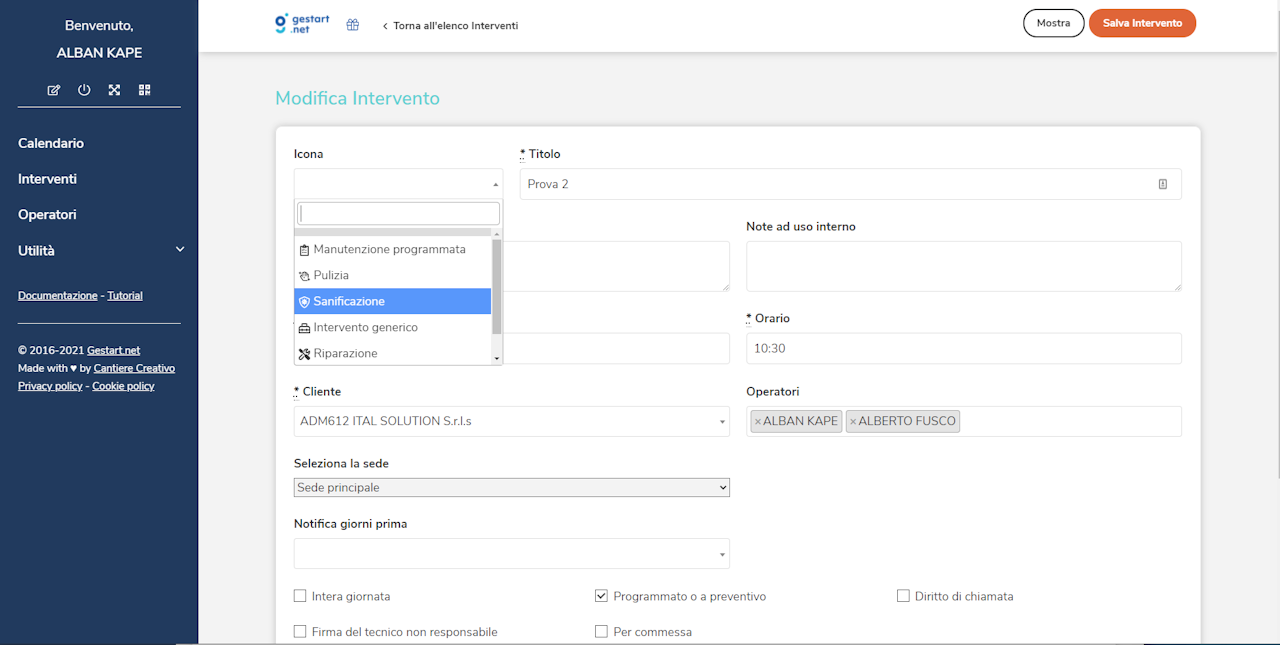Enable the Intera giornata checkbox
Viewport: 1280px width, 645px height.
[x=300, y=596]
